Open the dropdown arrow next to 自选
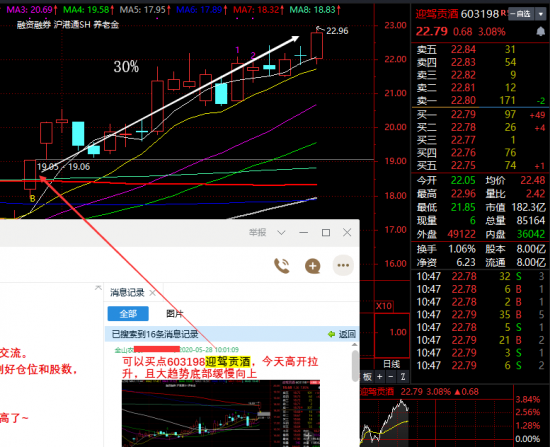 click(541, 14)
